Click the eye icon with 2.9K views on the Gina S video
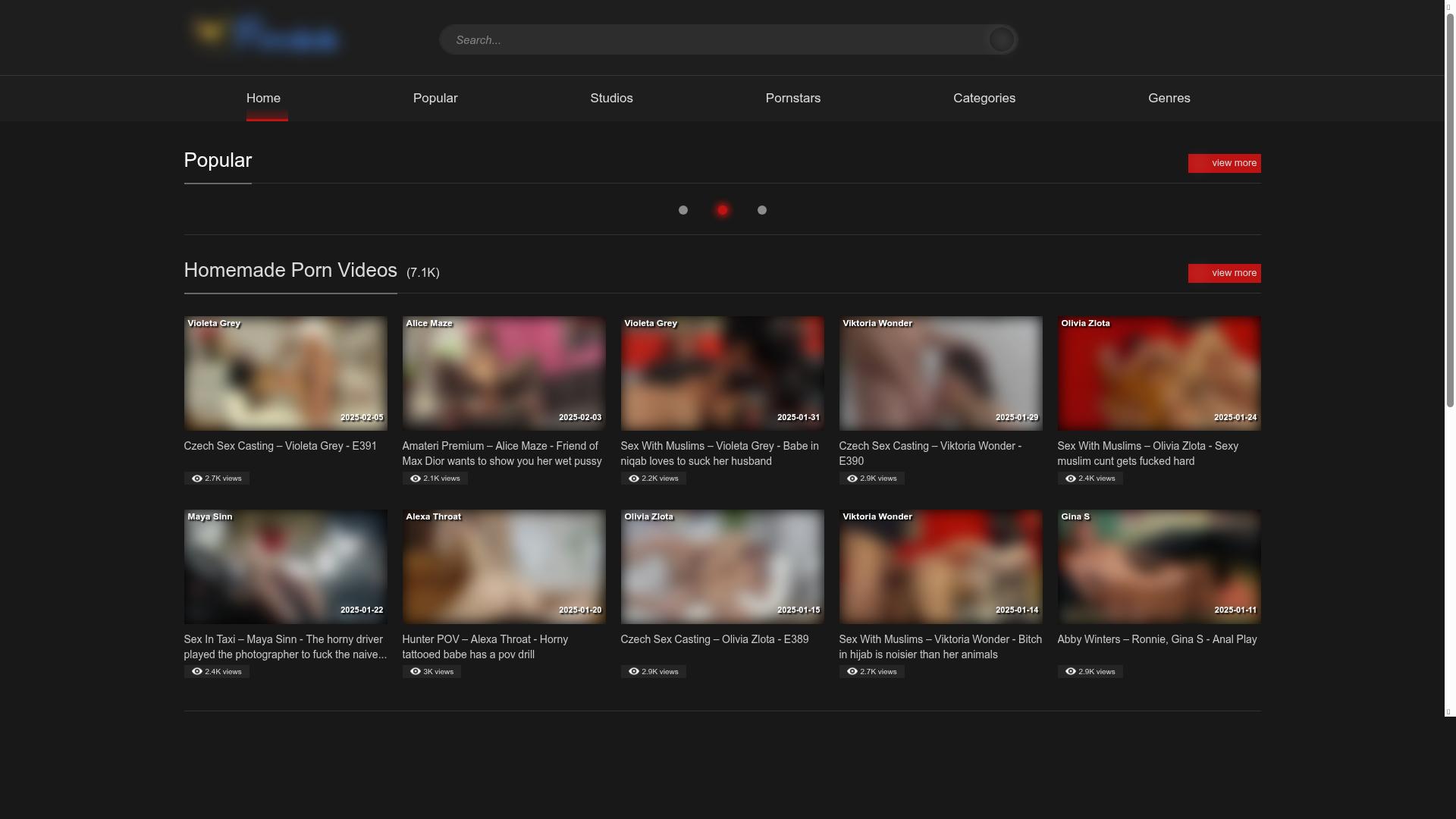Image resolution: width=1456 pixels, height=819 pixels. [x=1069, y=671]
